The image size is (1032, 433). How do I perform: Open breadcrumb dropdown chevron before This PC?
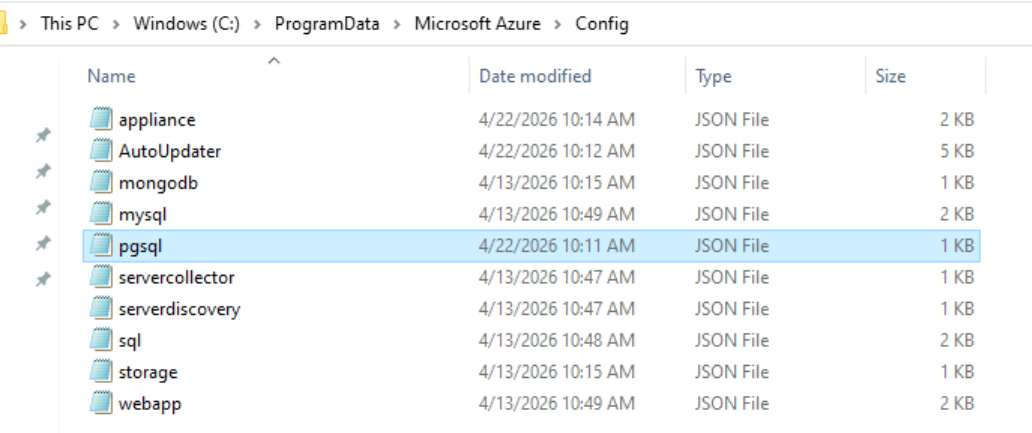click(24, 24)
